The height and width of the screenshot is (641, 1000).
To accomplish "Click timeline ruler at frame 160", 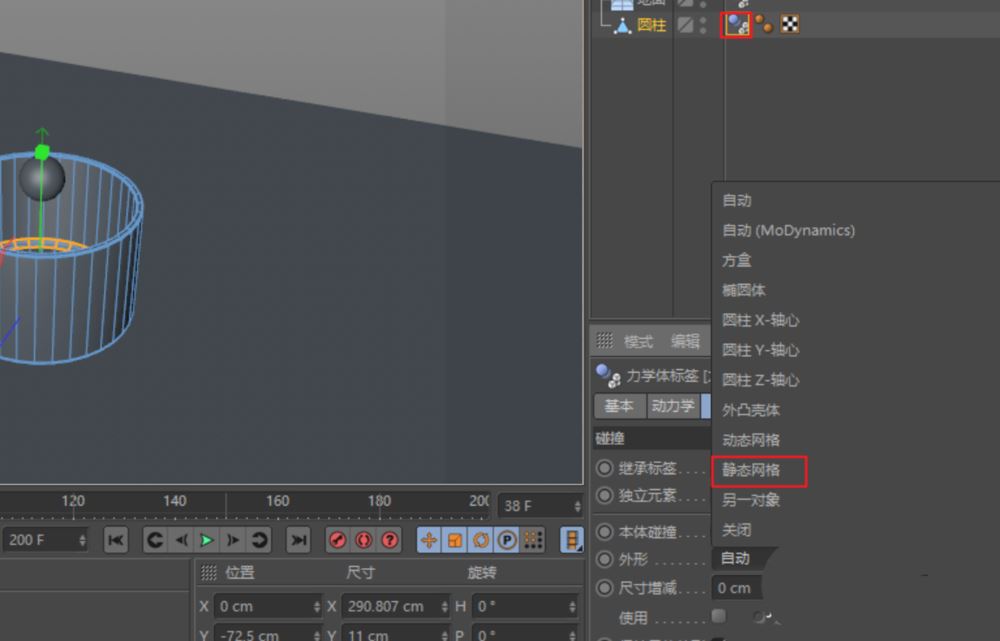I will [x=277, y=501].
